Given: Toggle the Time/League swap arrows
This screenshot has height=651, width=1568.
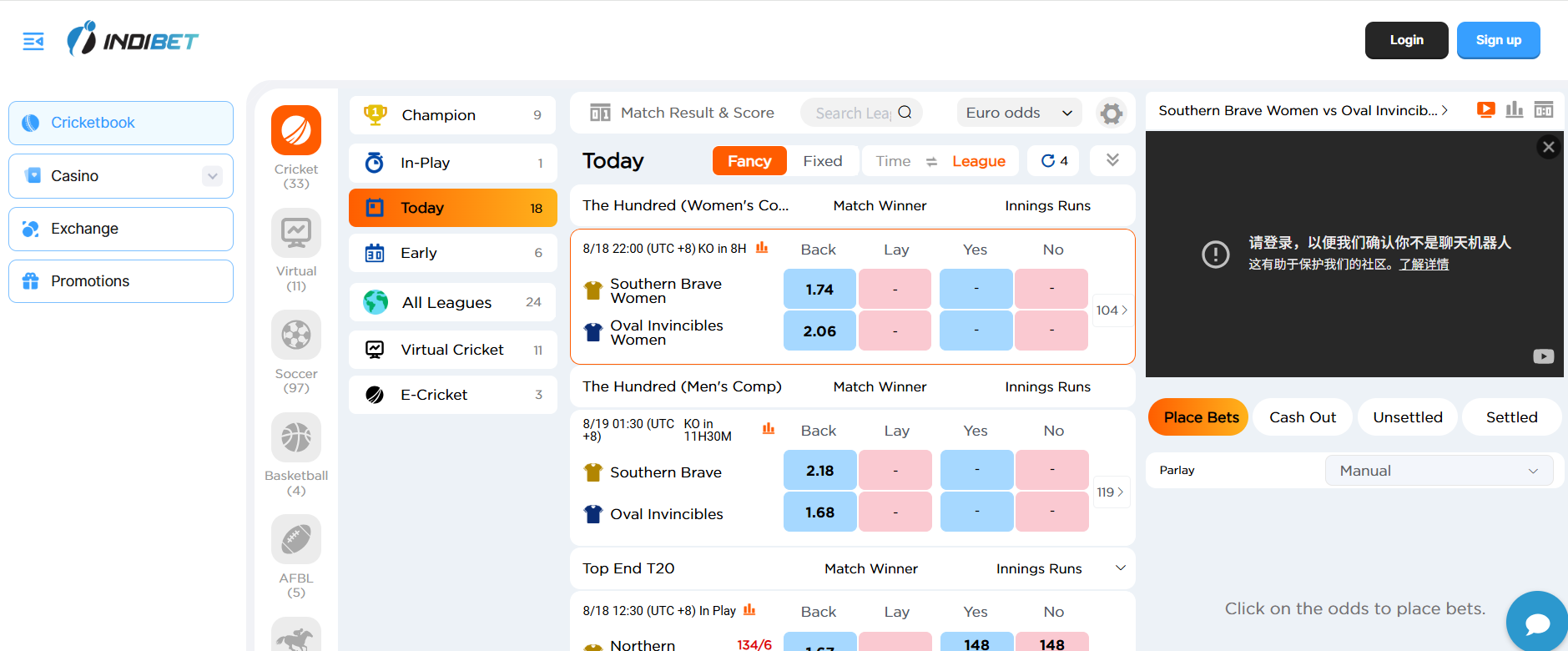Looking at the screenshot, I should (x=931, y=162).
